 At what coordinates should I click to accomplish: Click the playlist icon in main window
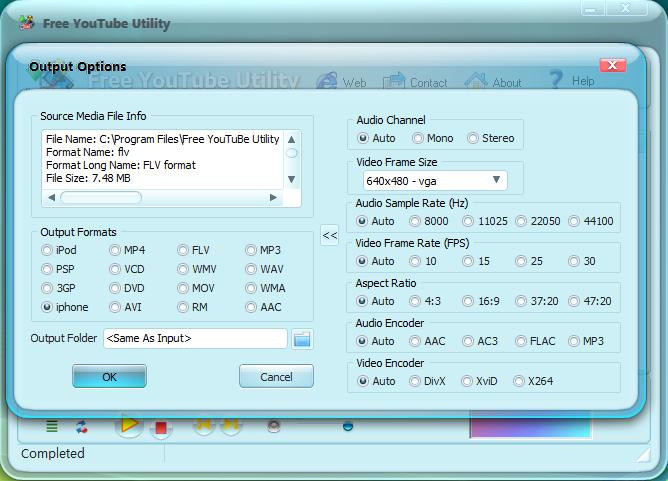pyautogui.click(x=52, y=426)
